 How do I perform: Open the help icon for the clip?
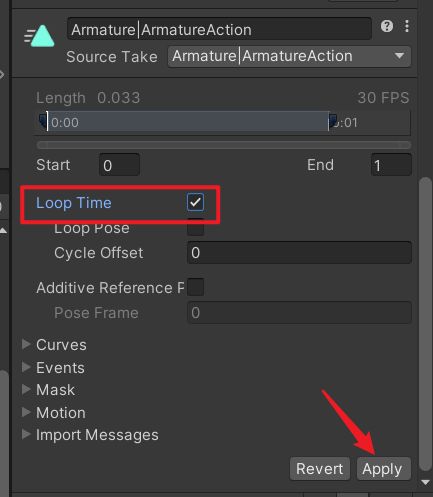pyautogui.click(x=387, y=26)
